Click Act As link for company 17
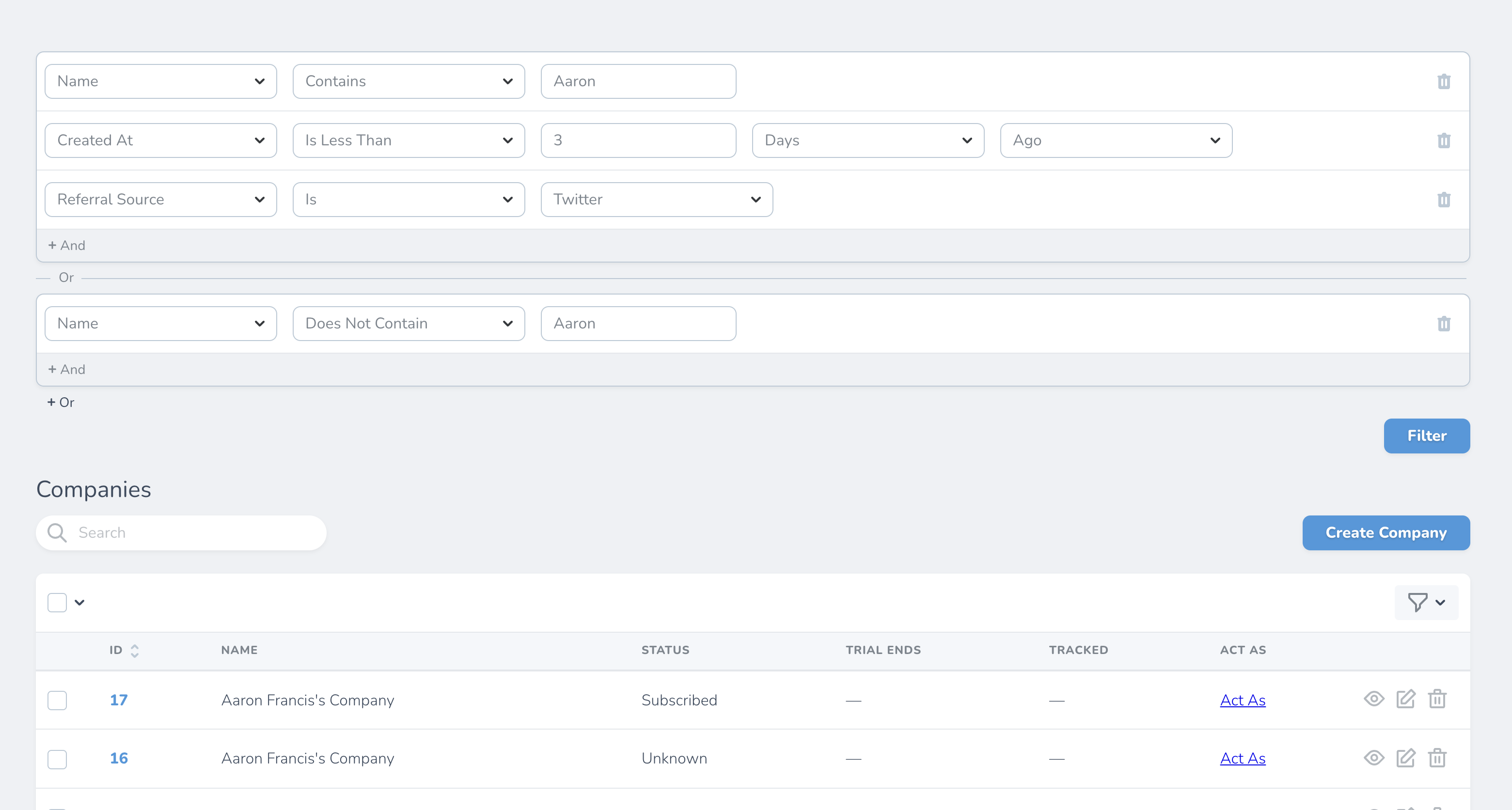1512x810 pixels. (x=1243, y=700)
